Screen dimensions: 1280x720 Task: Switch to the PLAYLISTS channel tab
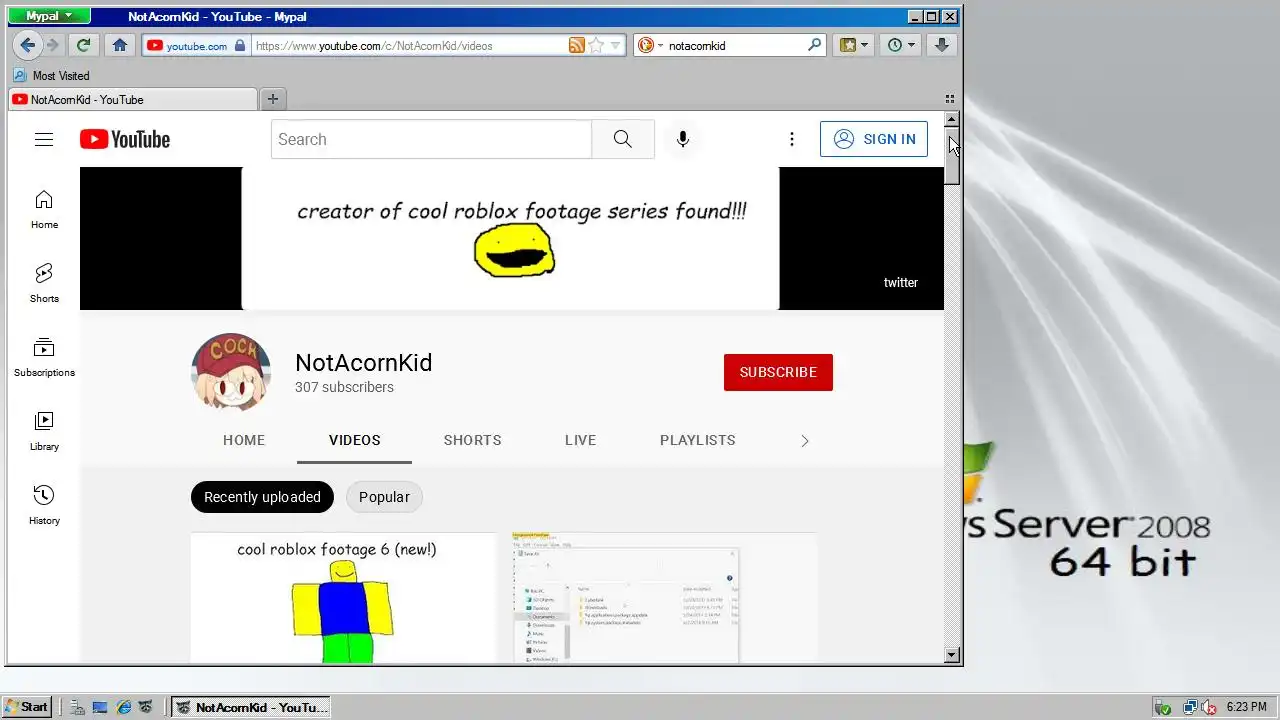coord(698,440)
